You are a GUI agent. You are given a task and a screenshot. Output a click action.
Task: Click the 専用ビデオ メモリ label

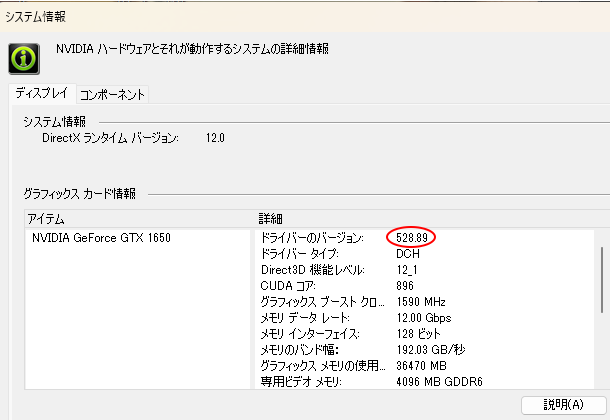[x=301, y=382]
